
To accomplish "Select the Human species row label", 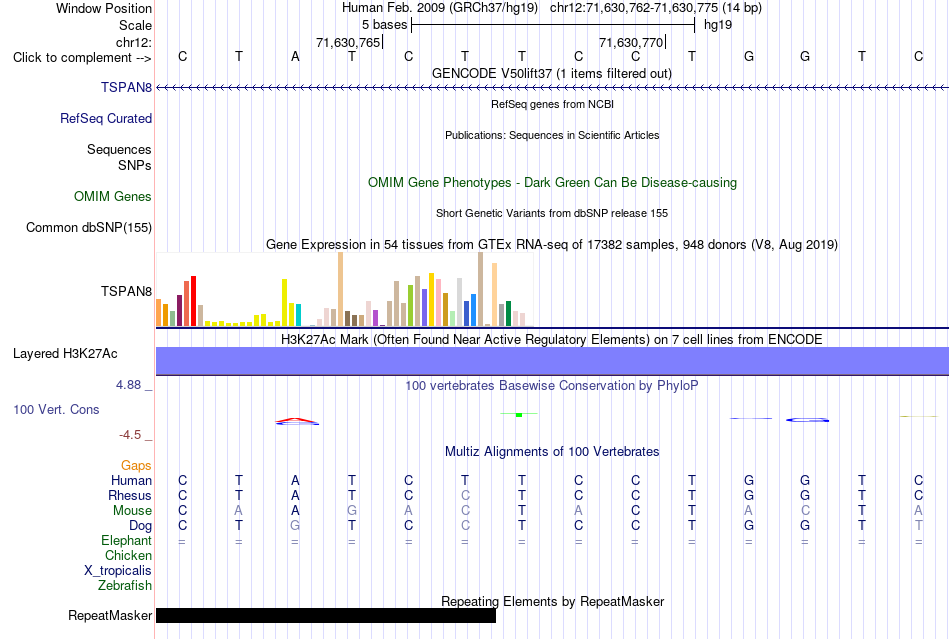I will click(x=131, y=480).
